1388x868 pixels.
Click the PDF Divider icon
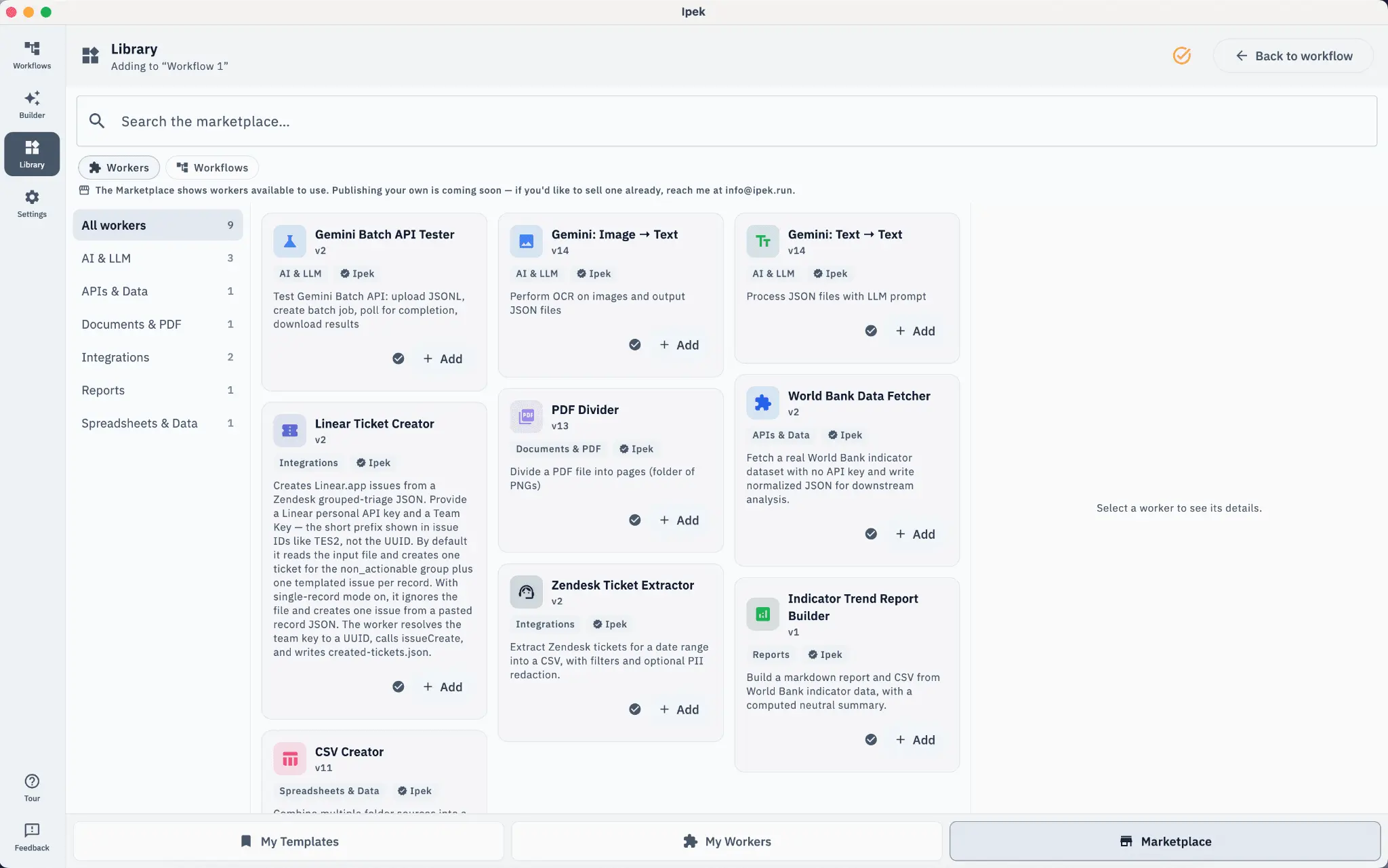[x=526, y=416]
